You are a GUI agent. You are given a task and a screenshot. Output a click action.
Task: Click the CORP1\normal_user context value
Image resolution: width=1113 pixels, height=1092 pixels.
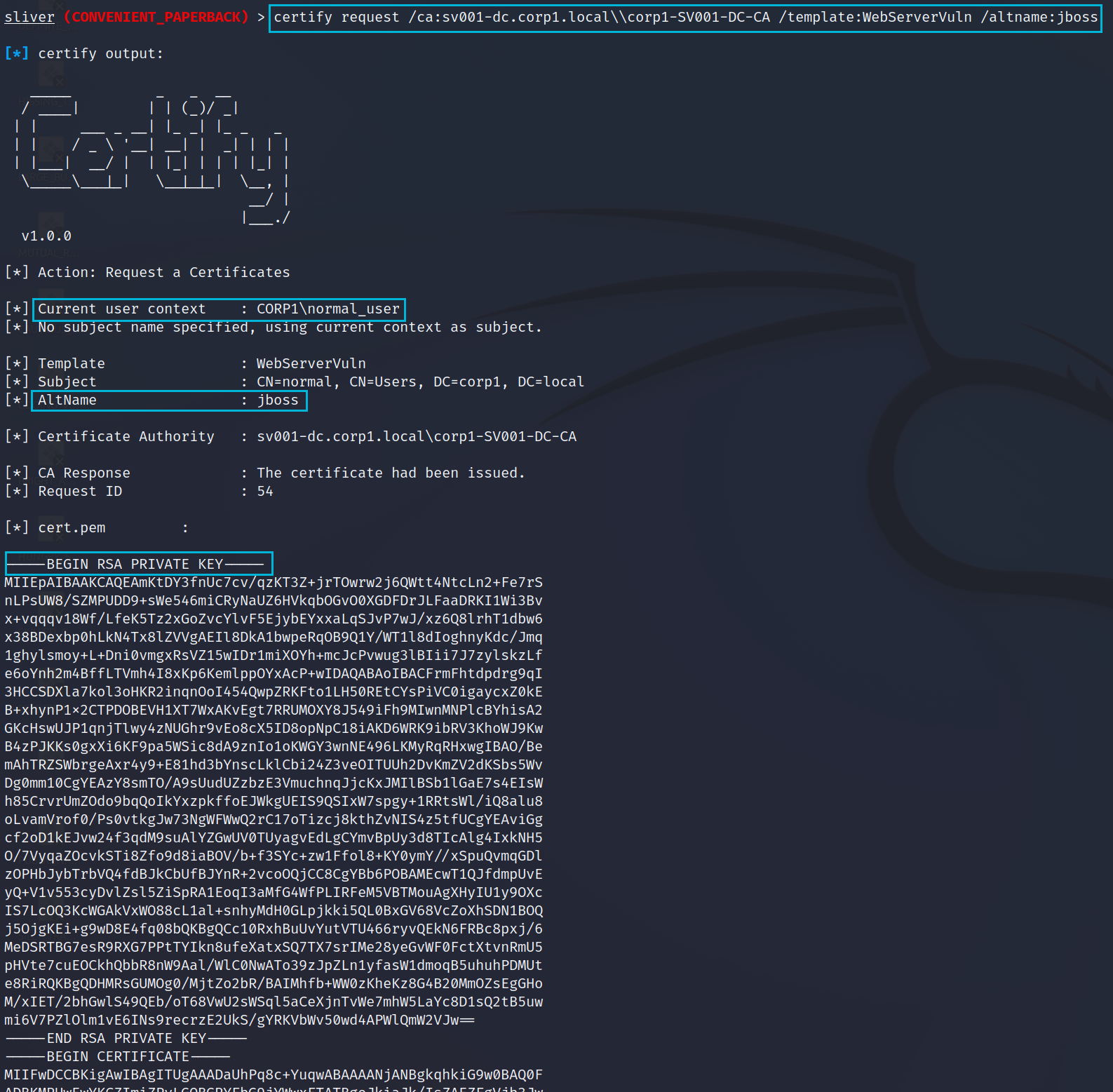point(328,309)
